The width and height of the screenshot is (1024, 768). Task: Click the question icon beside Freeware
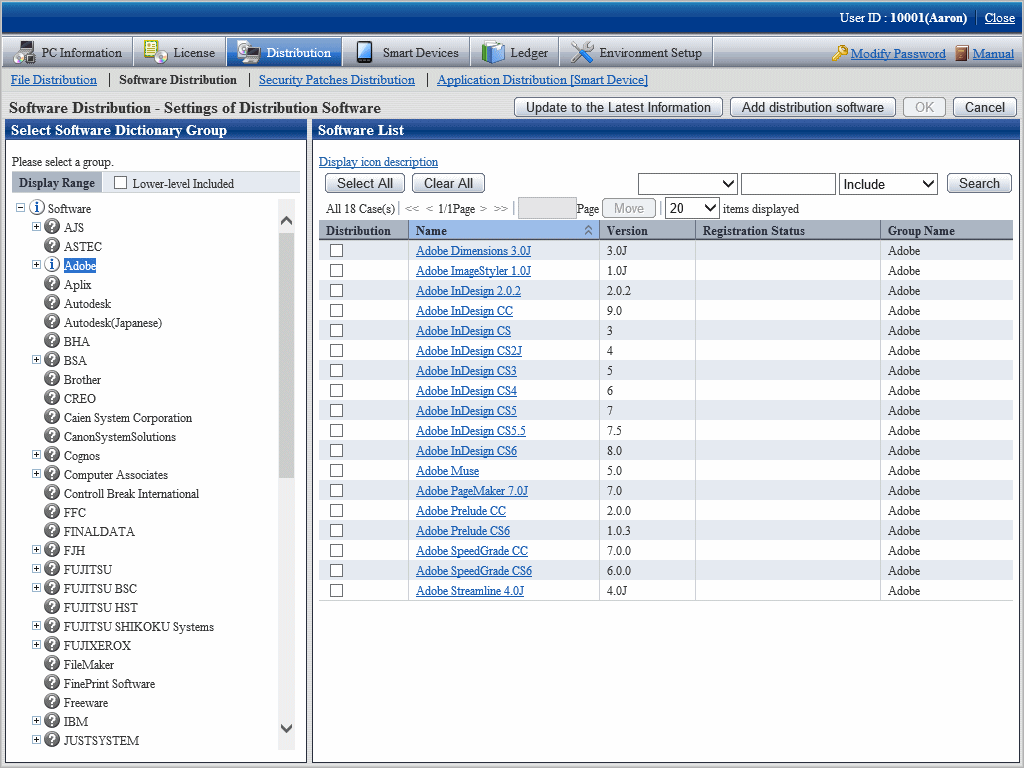(52, 701)
